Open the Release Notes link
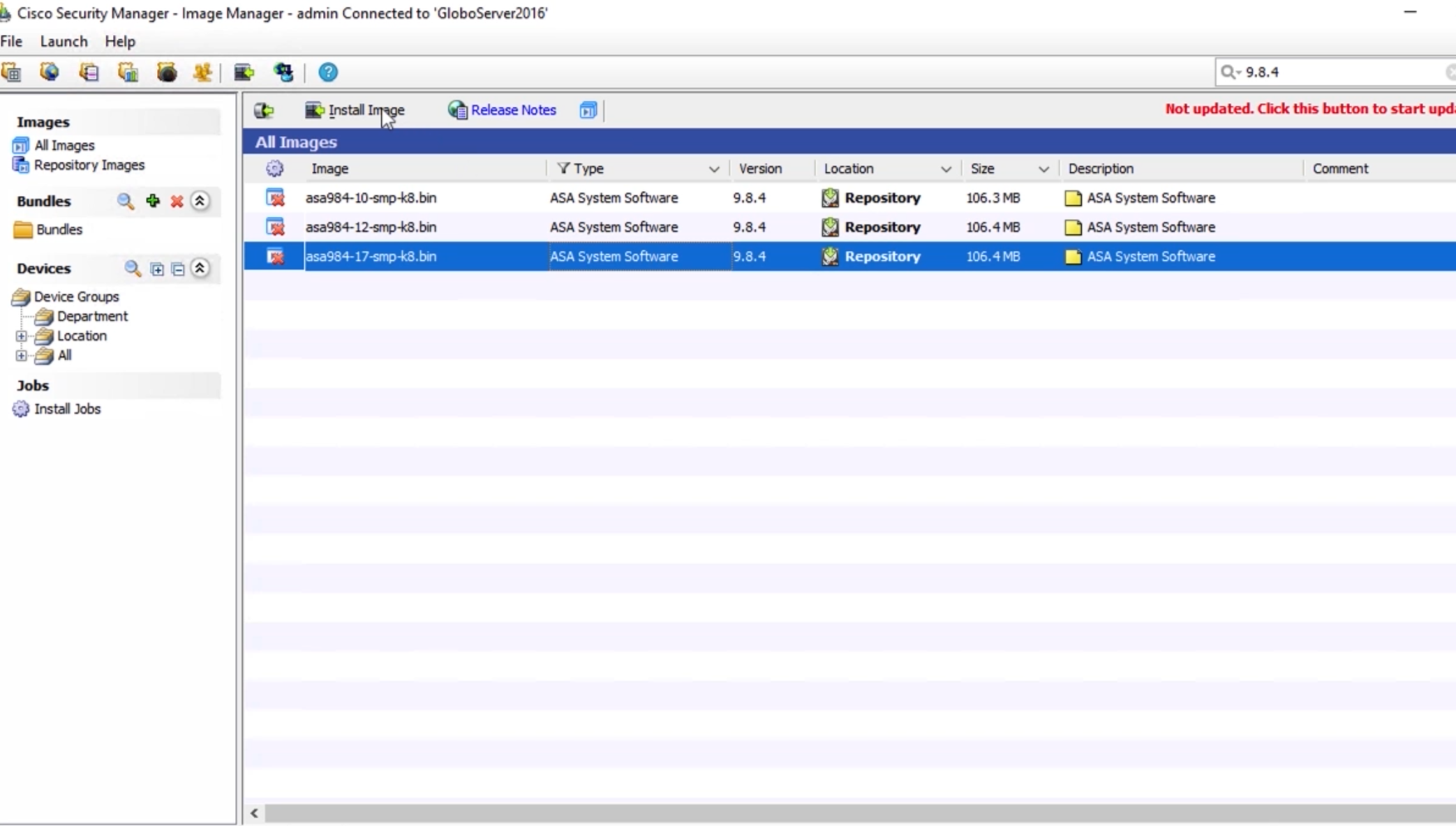This screenshot has height=826, width=1456. [503, 110]
